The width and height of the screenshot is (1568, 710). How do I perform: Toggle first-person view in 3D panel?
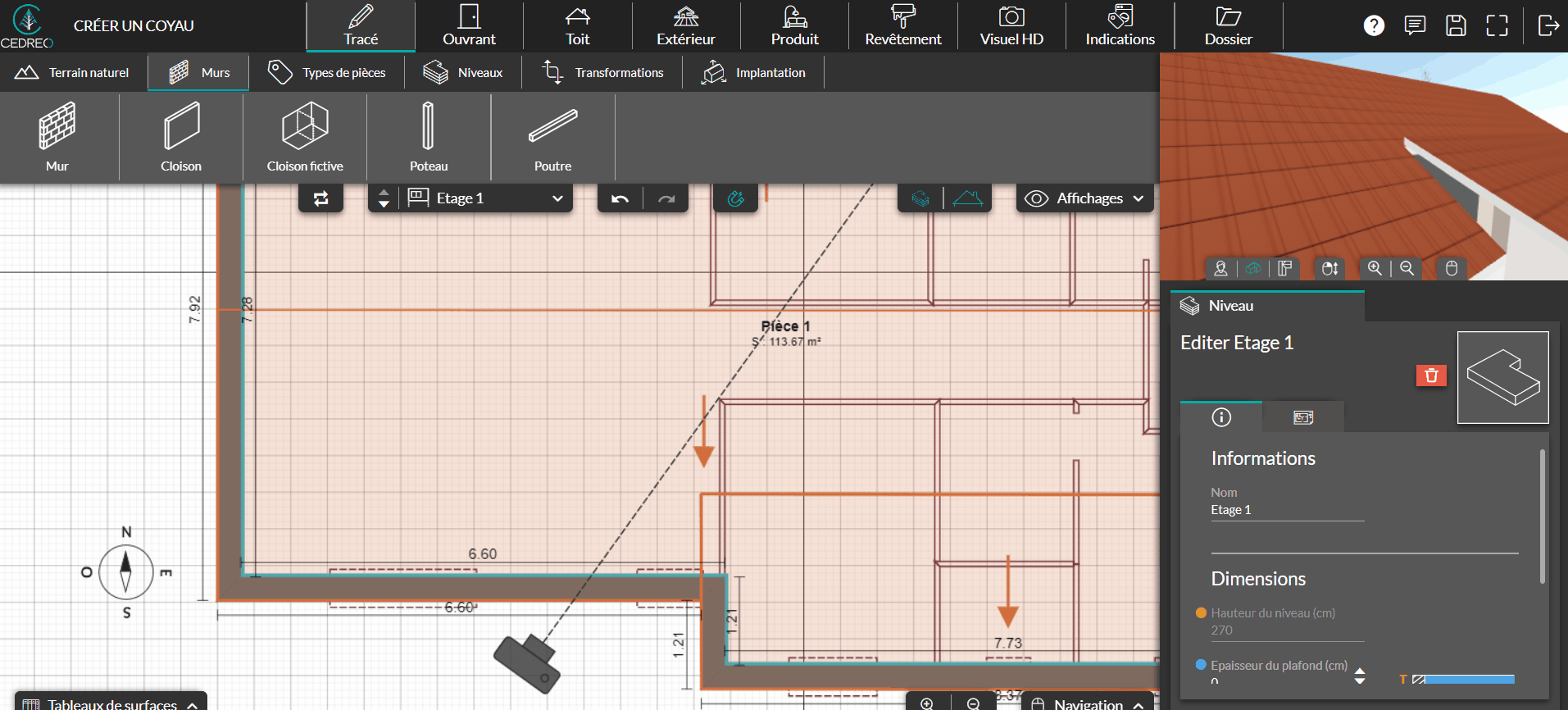point(1220,268)
